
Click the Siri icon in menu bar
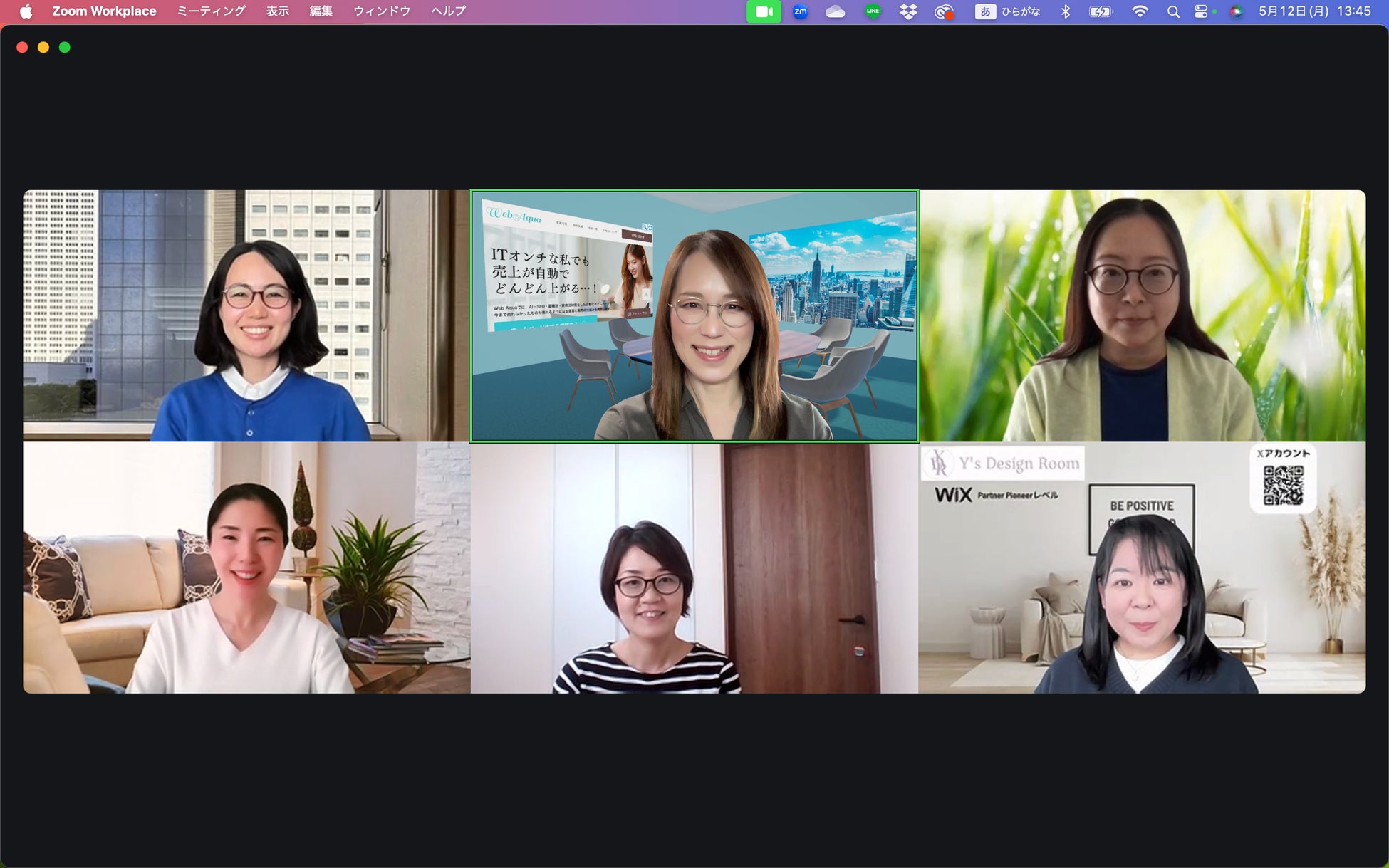tap(1236, 11)
